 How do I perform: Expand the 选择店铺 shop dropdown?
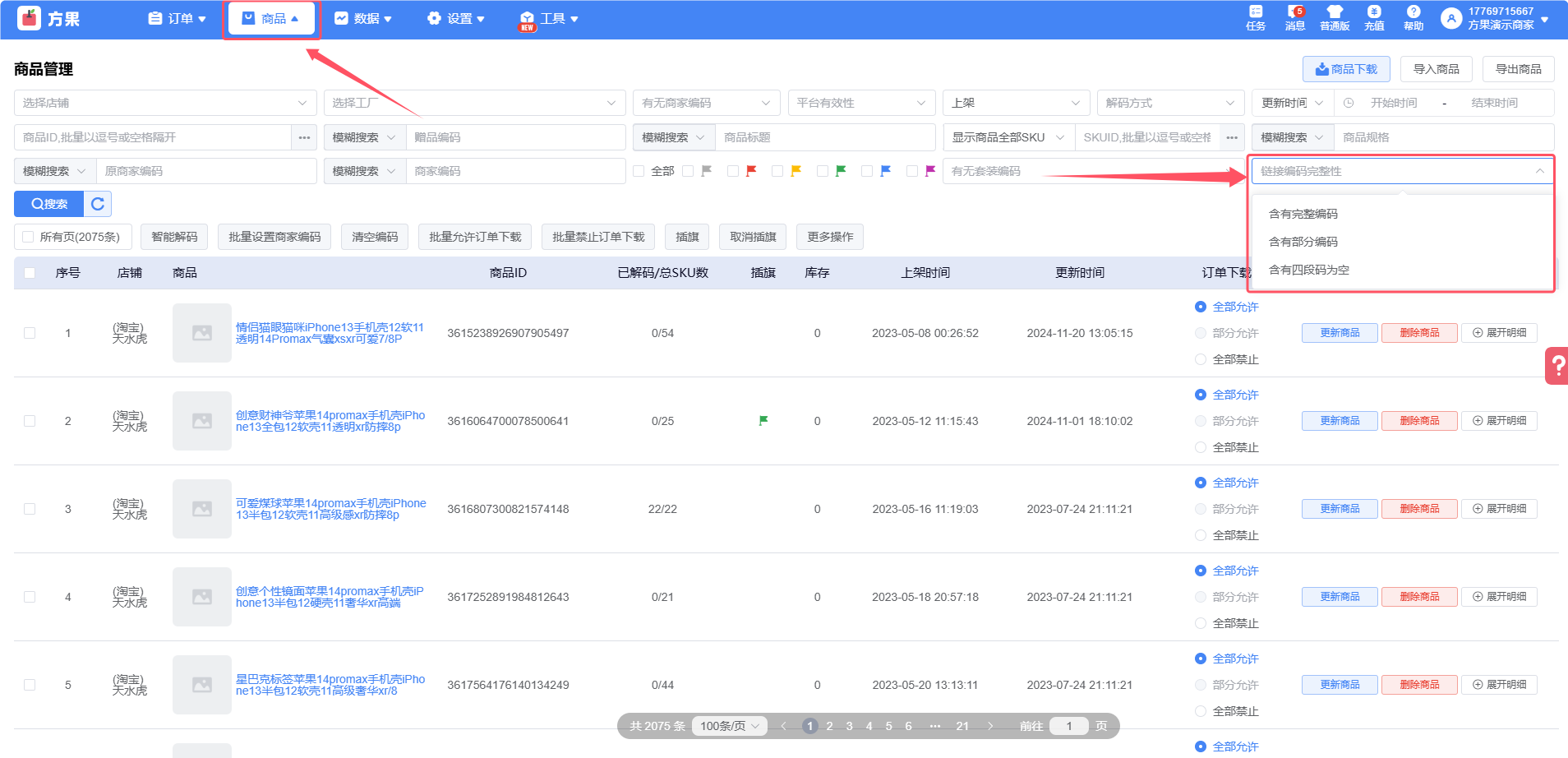(164, 103)
